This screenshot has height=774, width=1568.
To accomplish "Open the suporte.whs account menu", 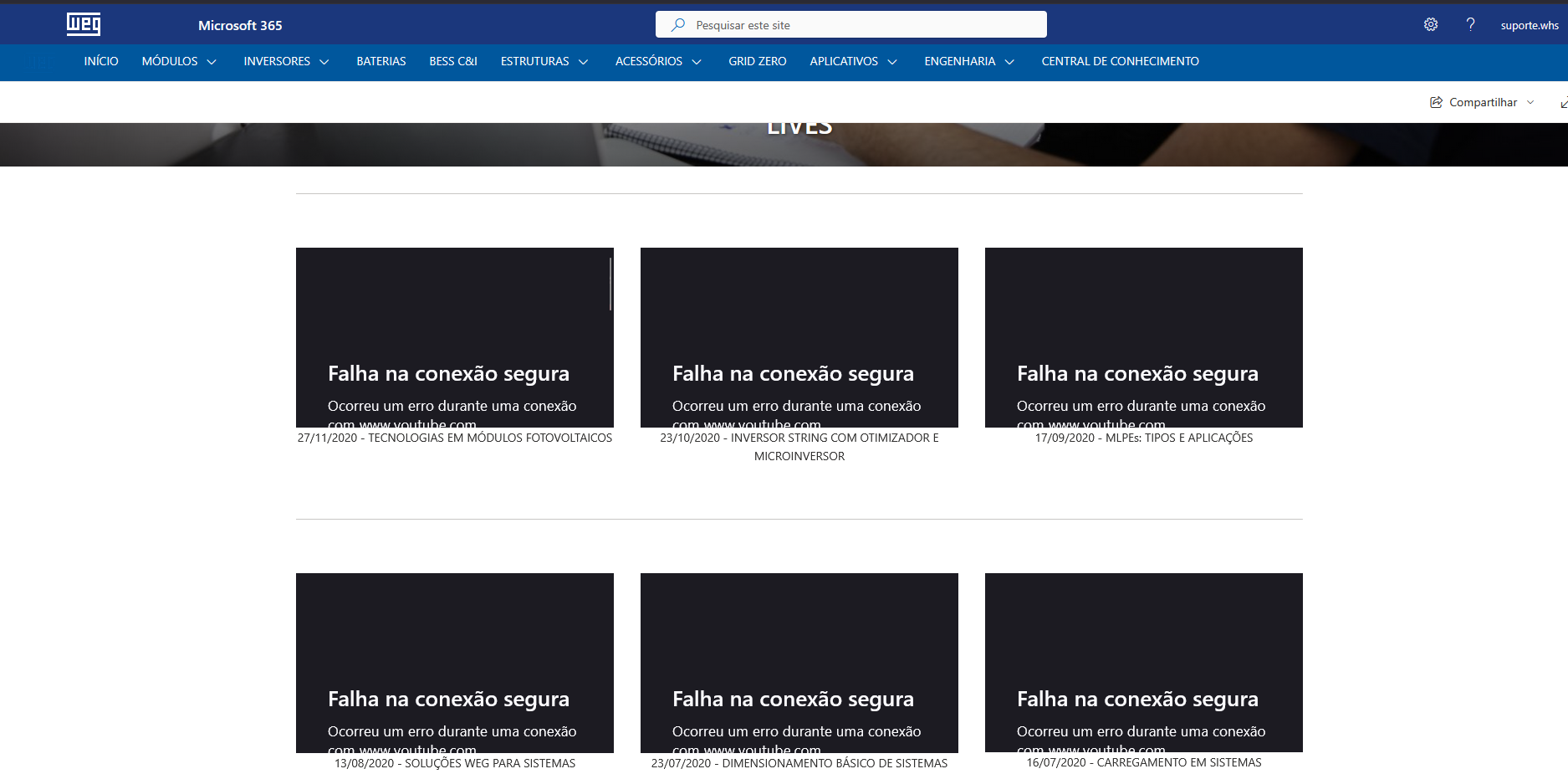I will pos(1529,26).
